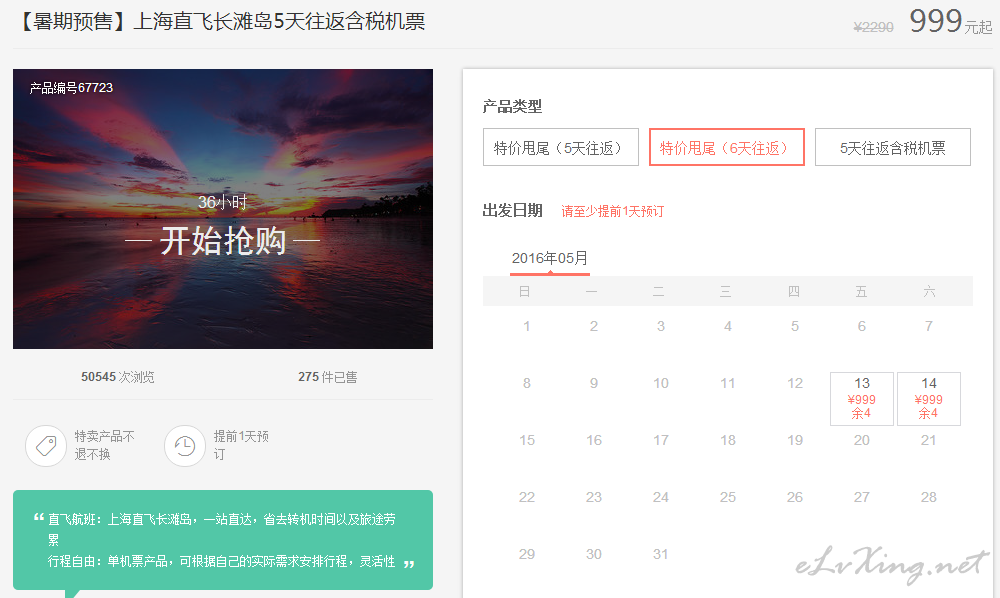Choose departure date May 13 priced ¥999
1000x598 pixels.
(x=862, y=398)
